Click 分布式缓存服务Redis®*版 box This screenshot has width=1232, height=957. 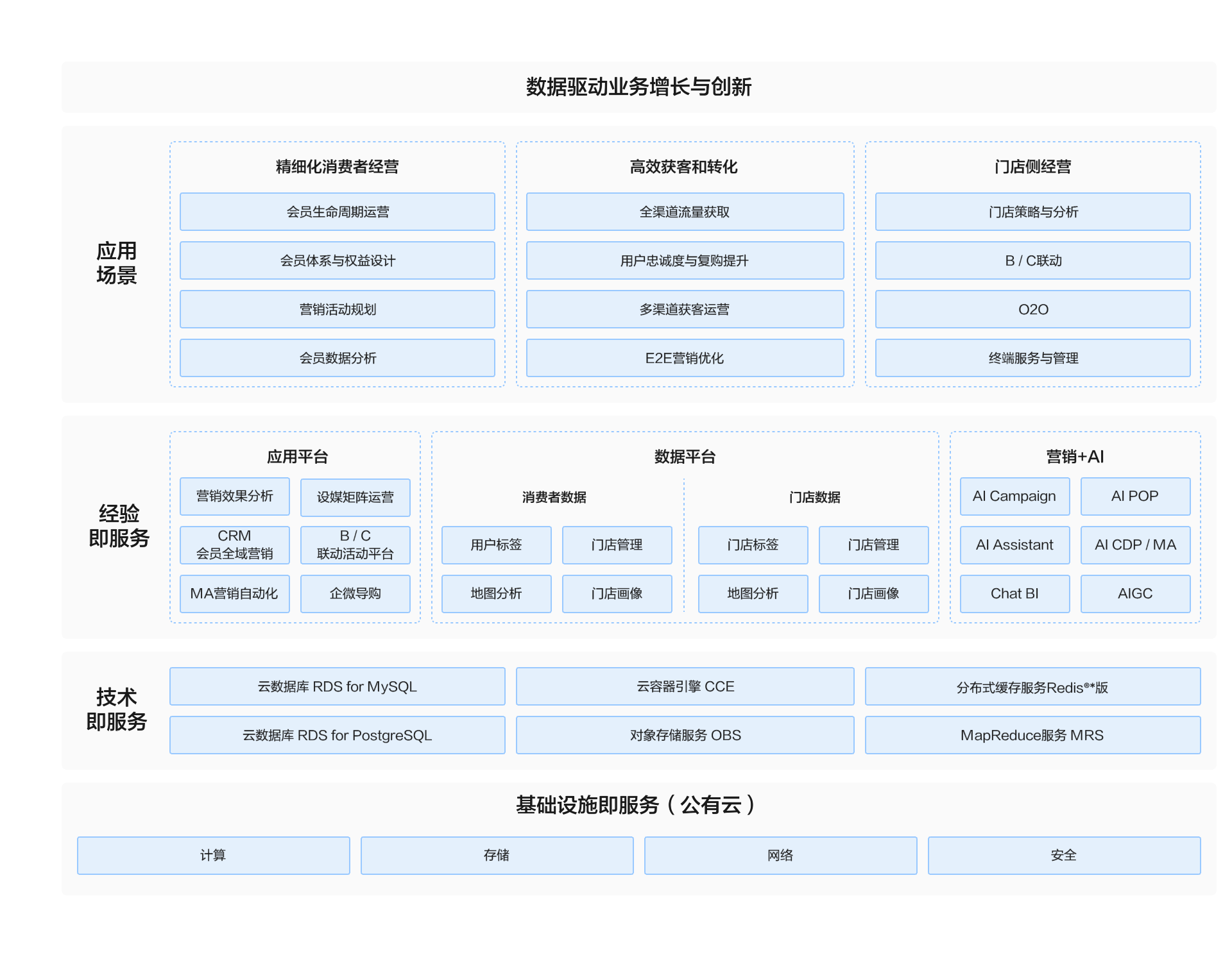tap(1033, 686)
